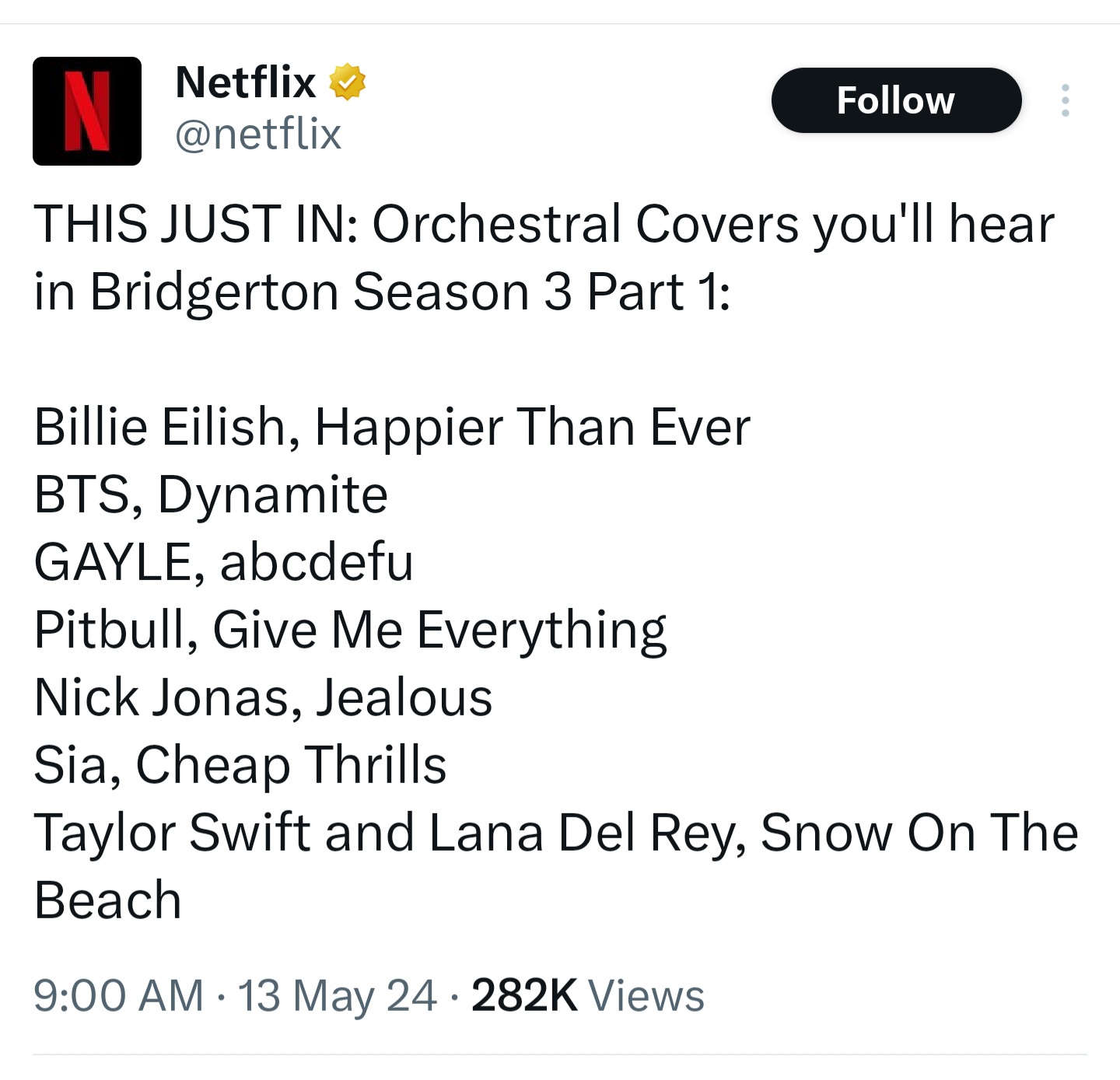1120x1080 pixels.
Task: Click the Orchestral Covers phrase
Action: (586, 224)
